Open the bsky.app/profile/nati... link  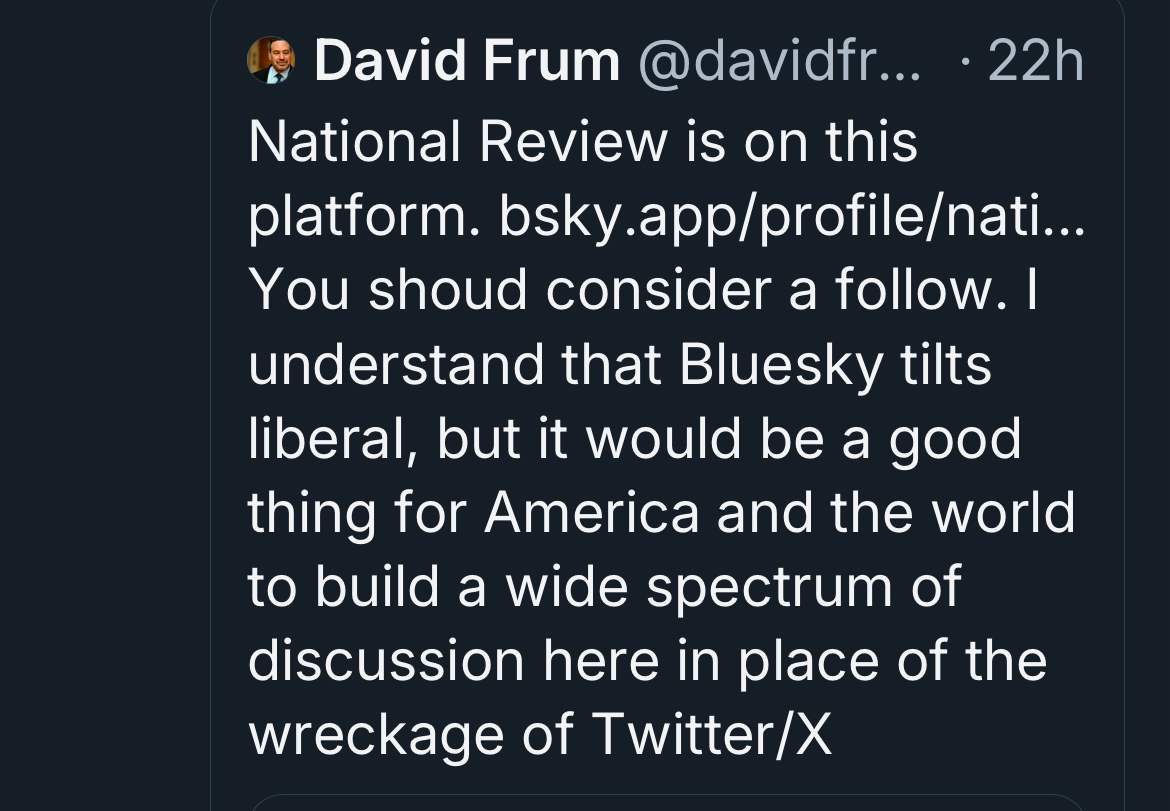[791, 215]
